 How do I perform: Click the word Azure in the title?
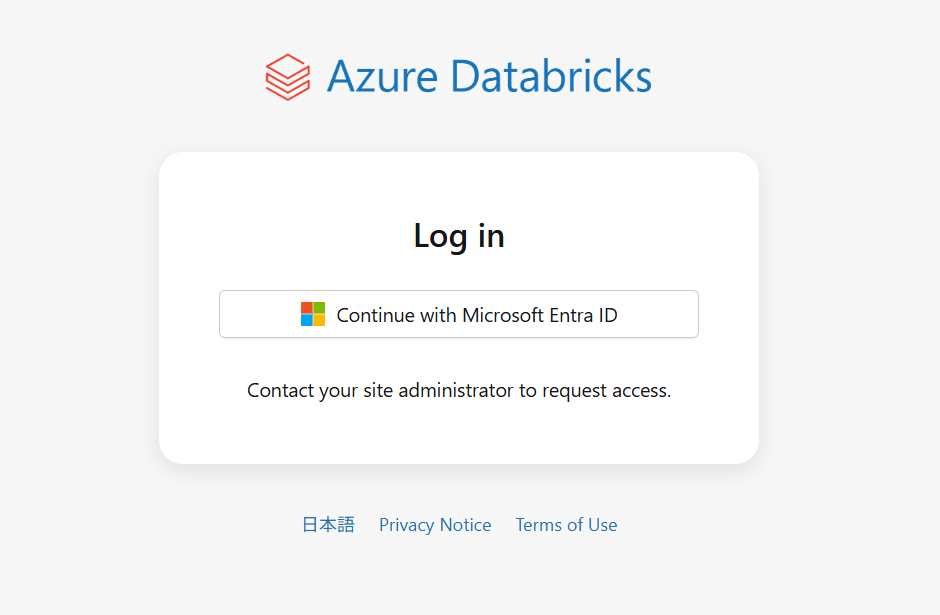point(382,77)
